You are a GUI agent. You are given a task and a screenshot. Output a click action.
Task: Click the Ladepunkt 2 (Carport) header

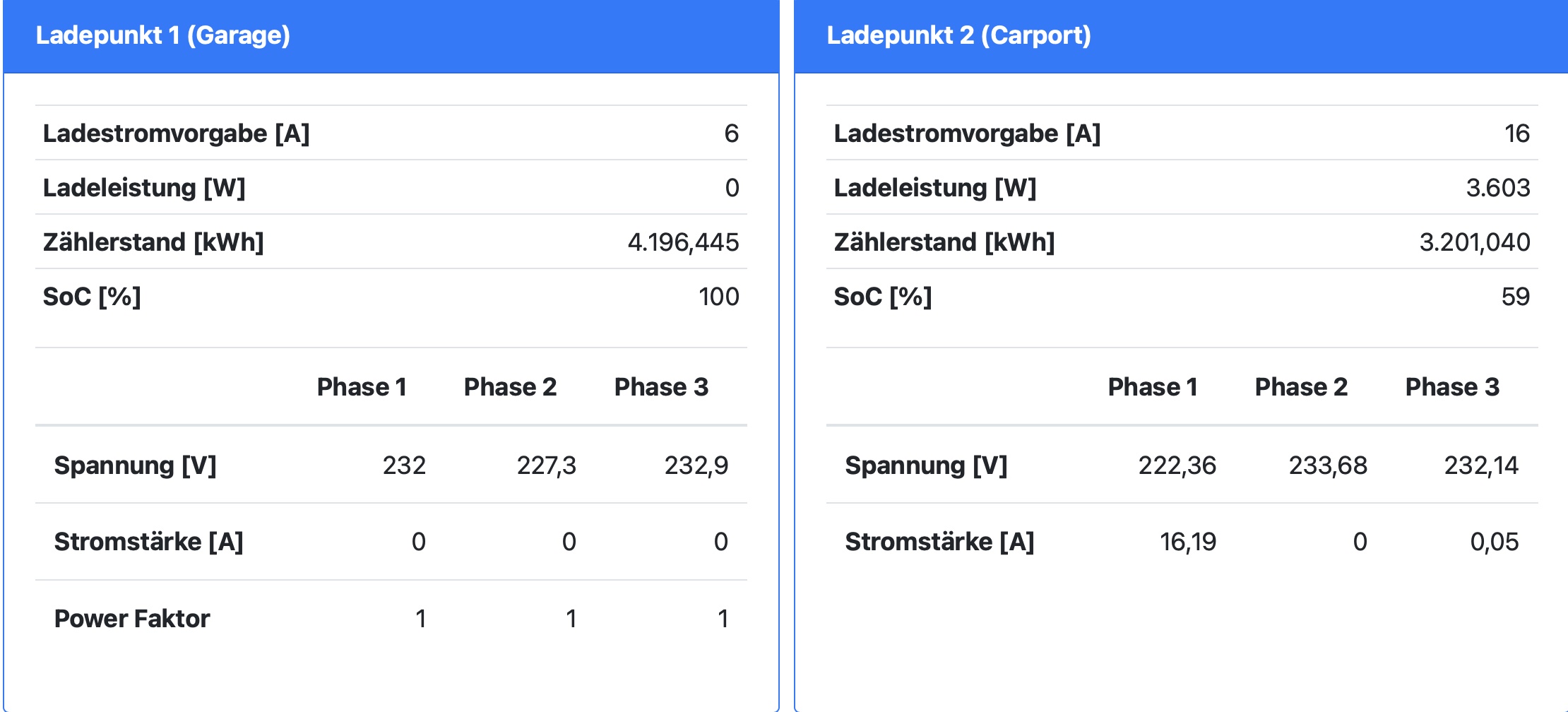pyautogui.click(x=958, y=35)
